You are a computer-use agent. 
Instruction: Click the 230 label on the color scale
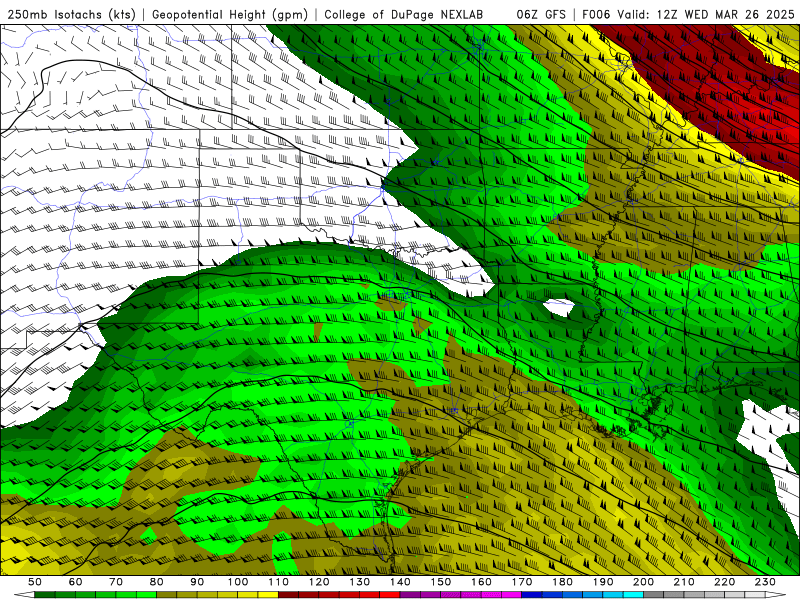click(x=765, y=582)
